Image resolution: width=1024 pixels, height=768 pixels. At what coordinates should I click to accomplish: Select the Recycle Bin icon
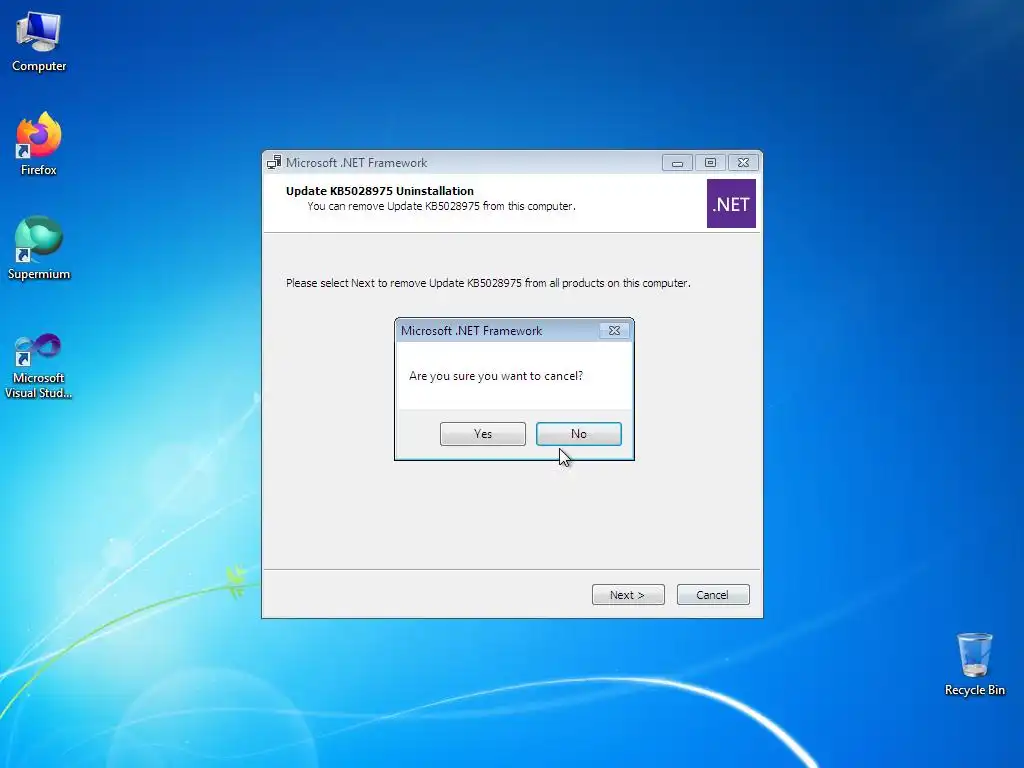pos(974,664)
